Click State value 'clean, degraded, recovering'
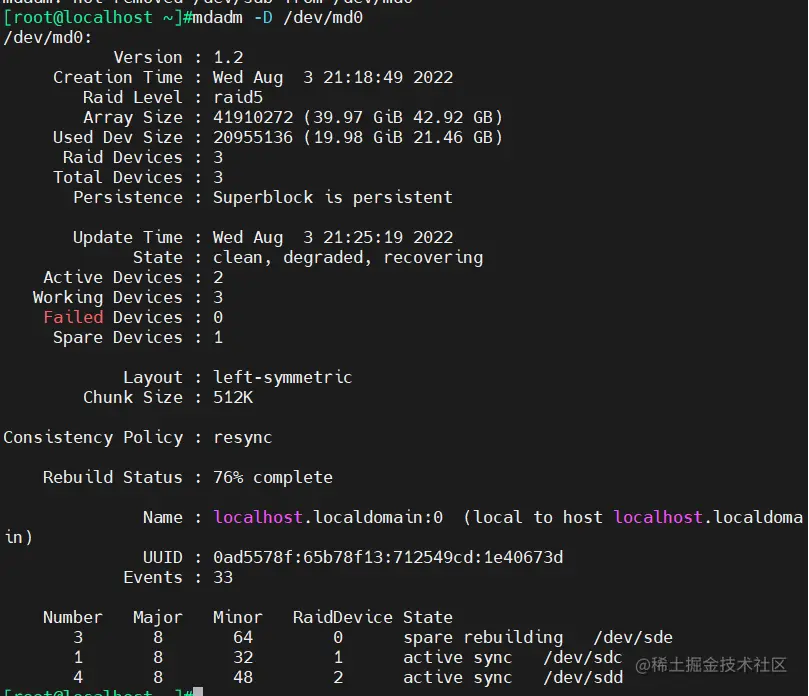The height and width of the screenshot is (696, 809). 348,257
